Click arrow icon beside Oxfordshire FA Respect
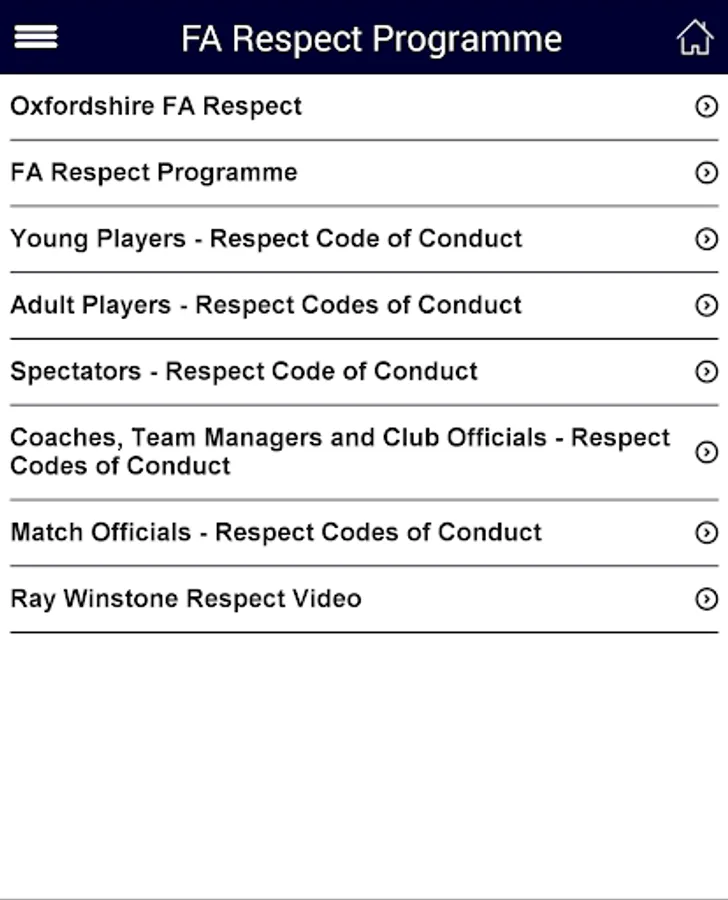Viewport: 728px width, 900px height. point(706,107)
